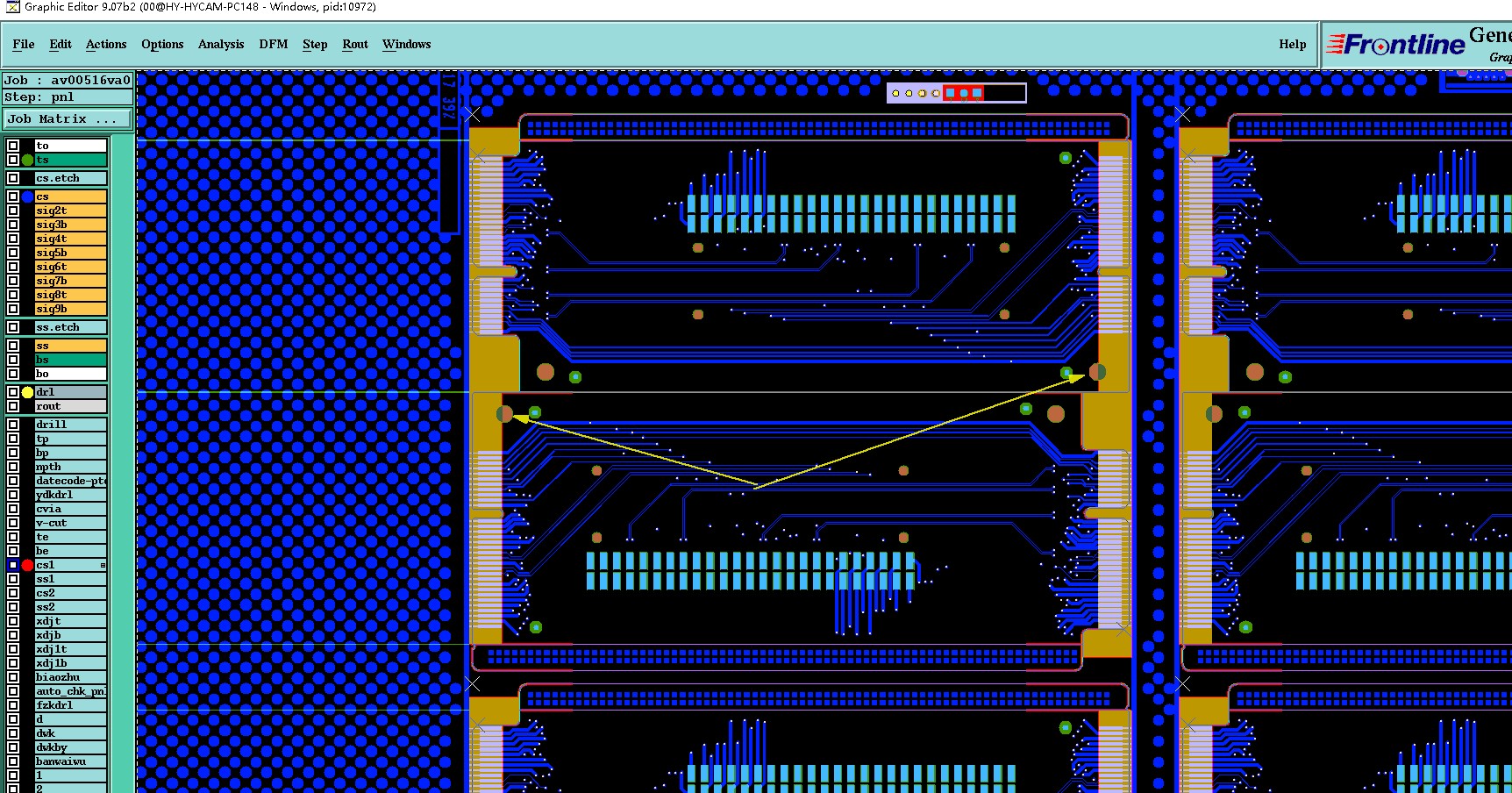The width and height of the screenshot is (1512, 793).
Task: Select the bp layer name
Action: click(x=70, y=453)
